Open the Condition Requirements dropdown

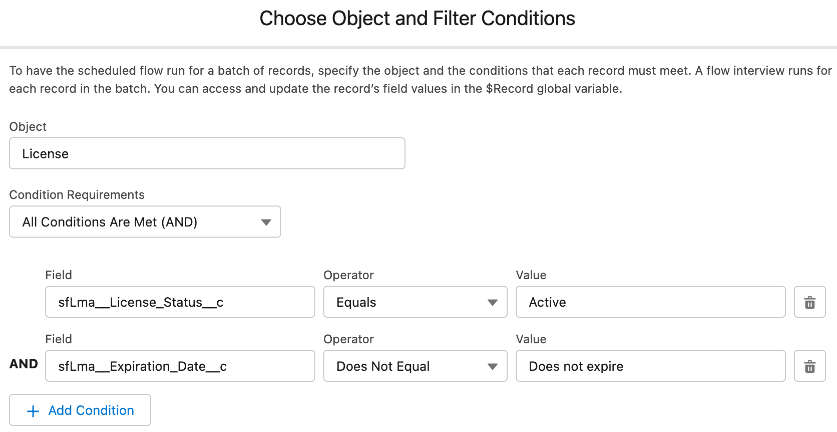coord(145,222)
